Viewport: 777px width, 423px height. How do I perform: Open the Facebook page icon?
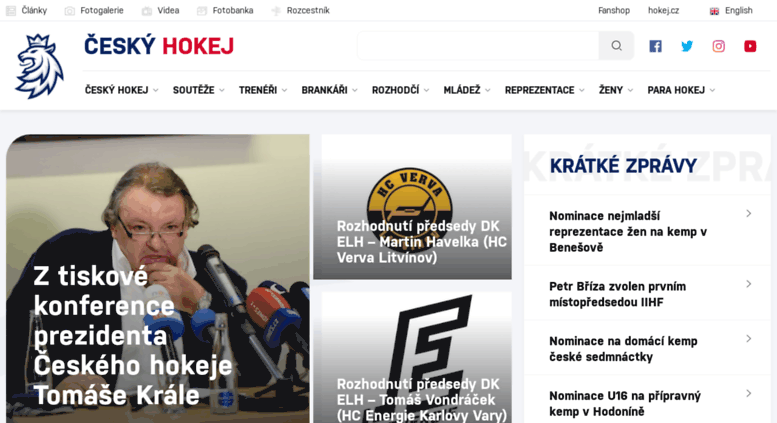pyautogui.click(x=655, y=46)
